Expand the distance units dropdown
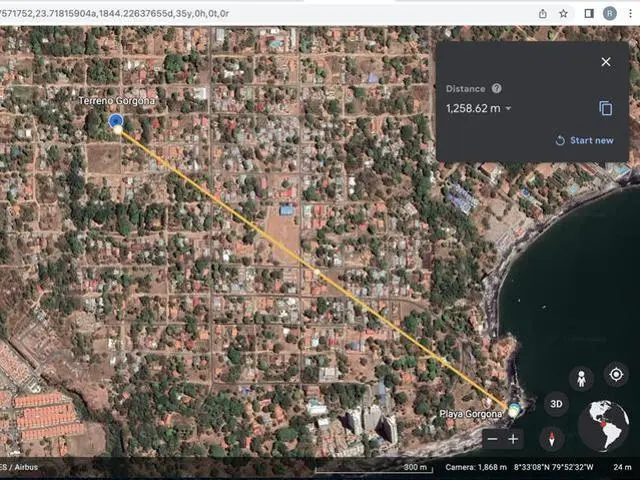 (x=508, y=109)
